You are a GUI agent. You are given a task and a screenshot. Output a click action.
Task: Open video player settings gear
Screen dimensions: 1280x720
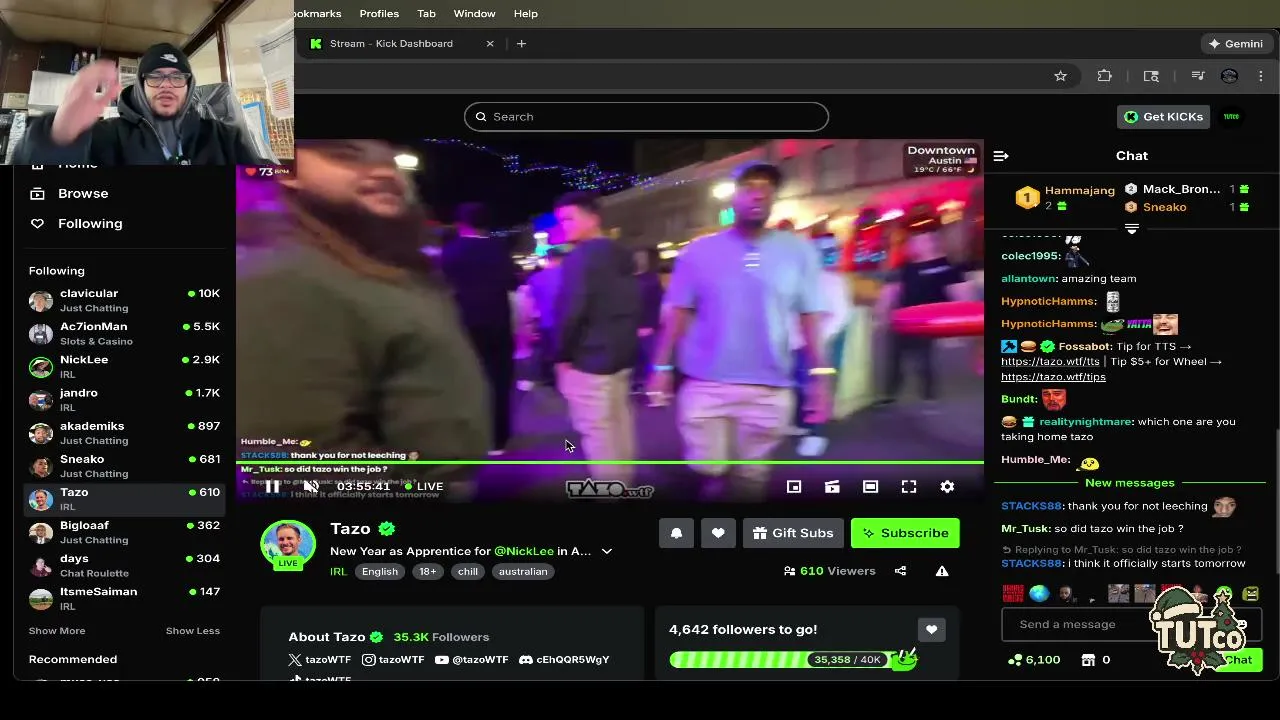947,486
